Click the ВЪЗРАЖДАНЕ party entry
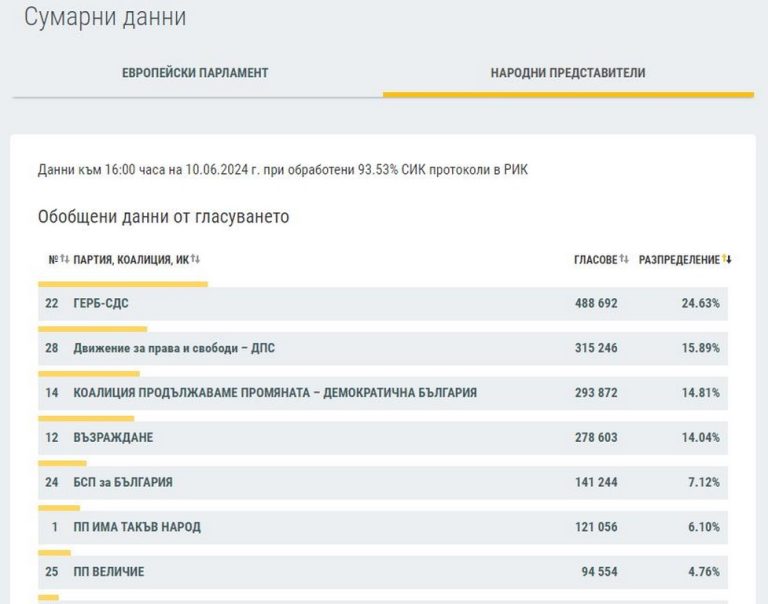This screenshot has height=604, width=768. coord(113,438)
